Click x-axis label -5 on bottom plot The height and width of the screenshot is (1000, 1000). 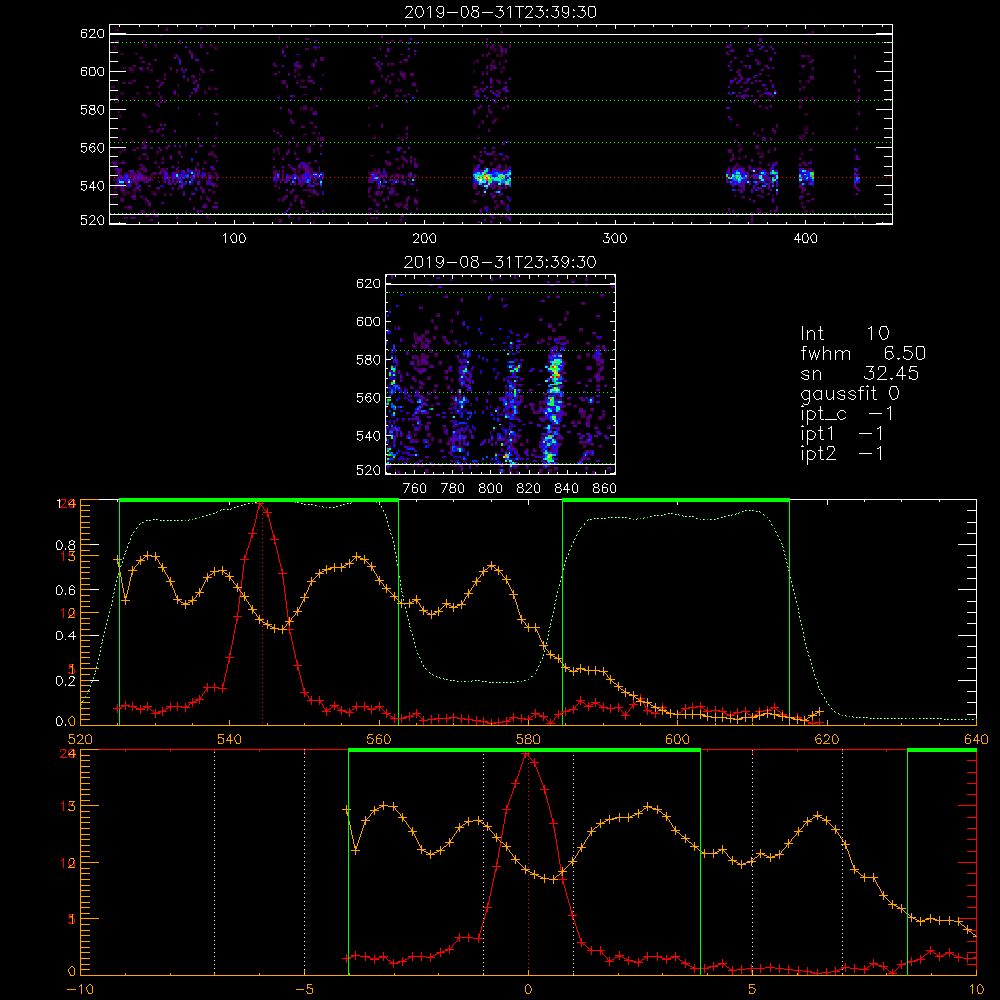click(x=304, y=990)
